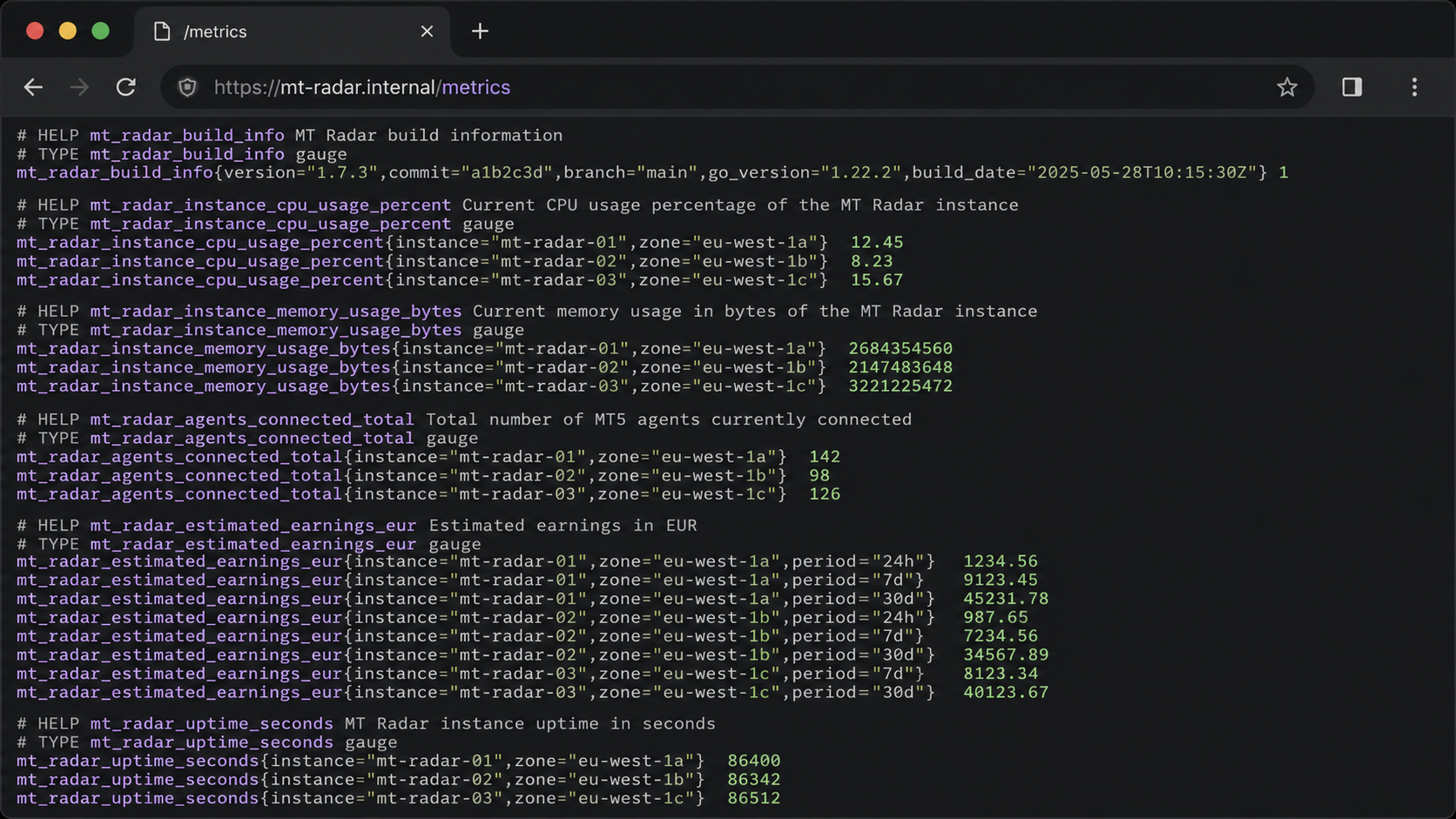Click the connected agents value 98
1456x819 pixels.
(819, 476)
